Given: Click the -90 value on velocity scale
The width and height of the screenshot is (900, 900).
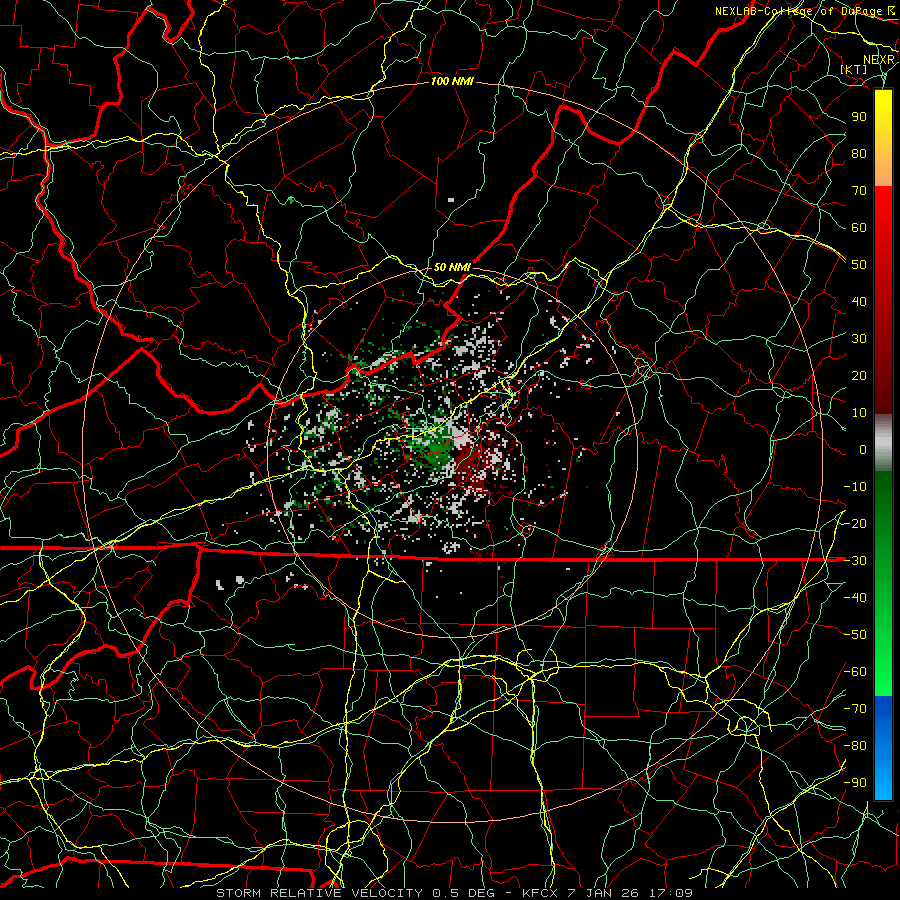Looking at the screenshot, I should [855, 783].
